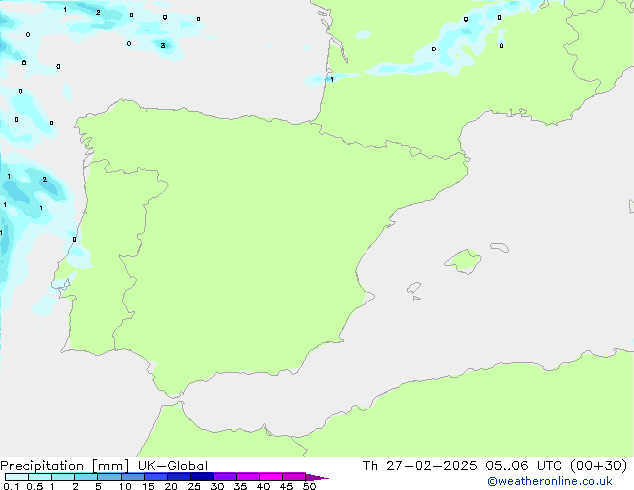Click the '0.5' legend scale label
Screen dimensions: 634x490
[35, 486]
